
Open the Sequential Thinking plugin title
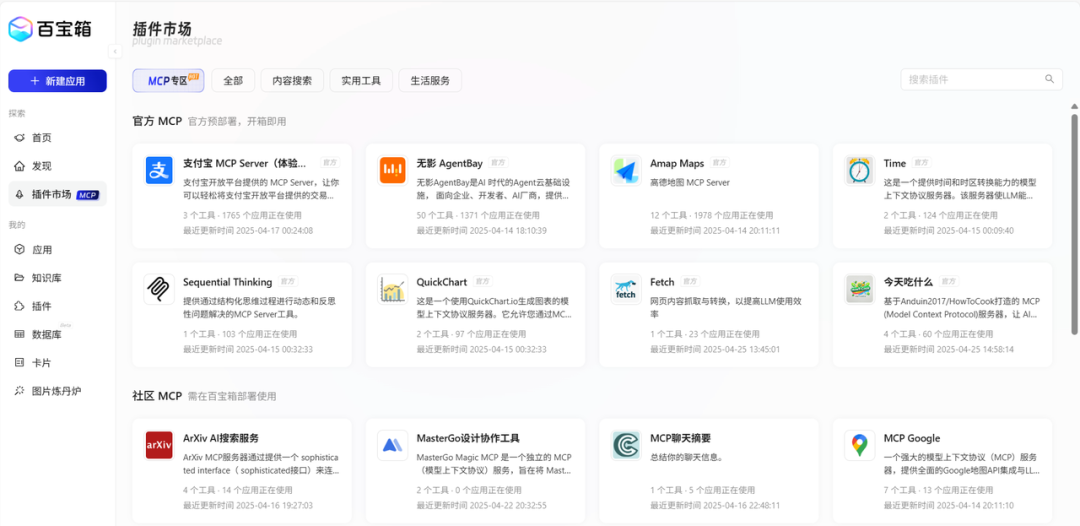click(x=227, y=282)
